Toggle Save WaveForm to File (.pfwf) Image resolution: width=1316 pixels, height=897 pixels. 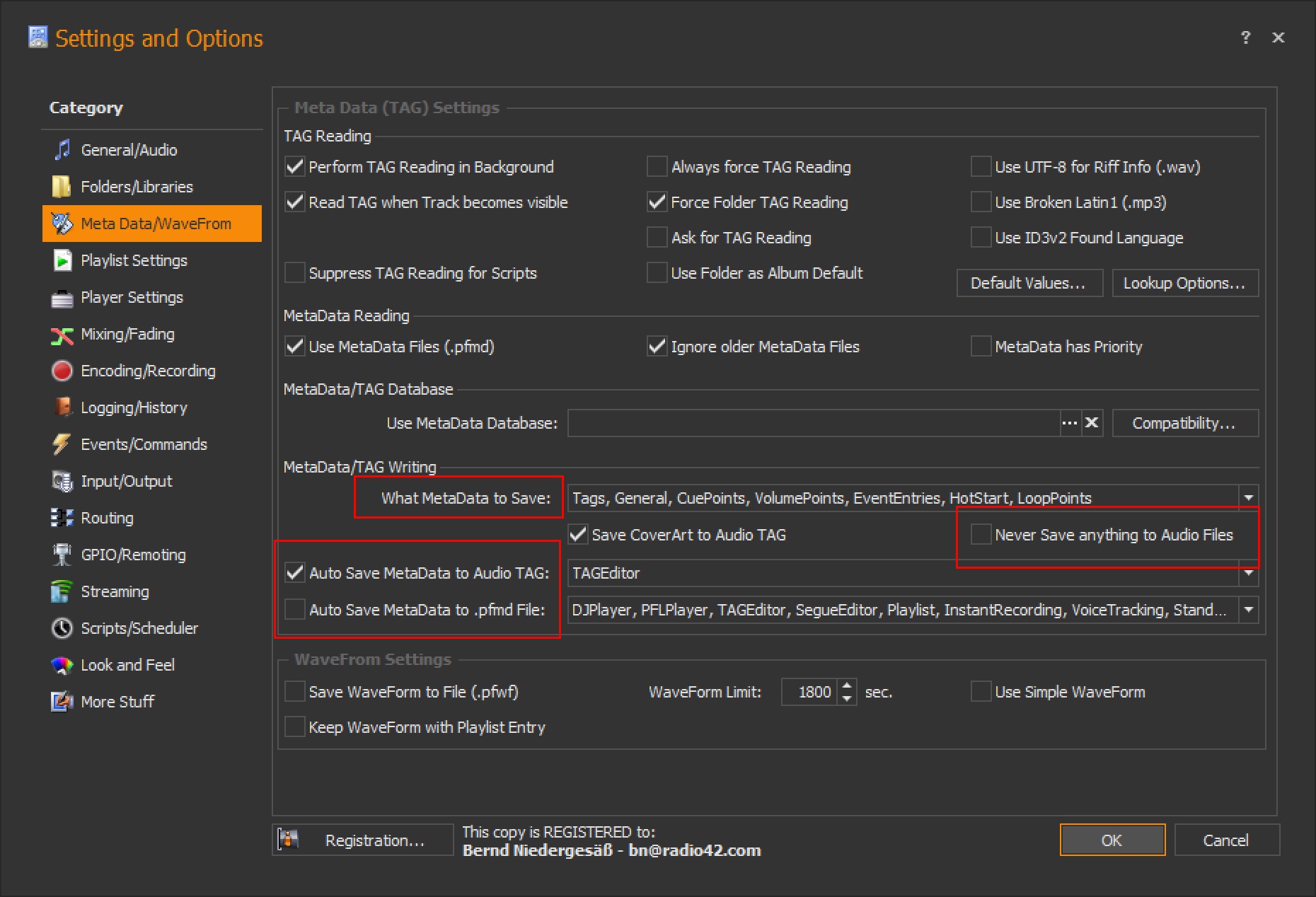click(x=294, y=692)
